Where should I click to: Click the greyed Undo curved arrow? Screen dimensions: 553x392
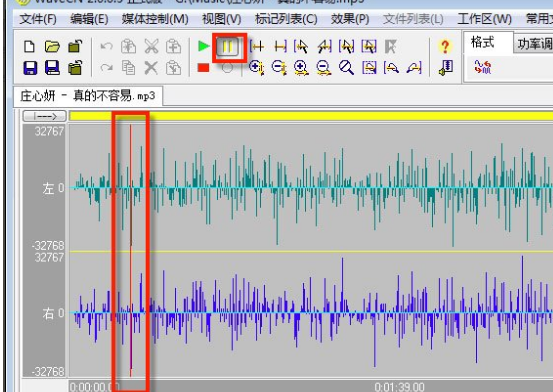click(x=106, y=47)
